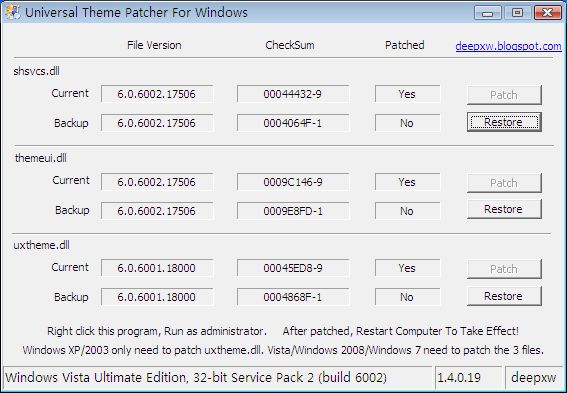Screen dimensions: 567x393
Task: Click the File Version column header
Action: [x=154, y=45]
